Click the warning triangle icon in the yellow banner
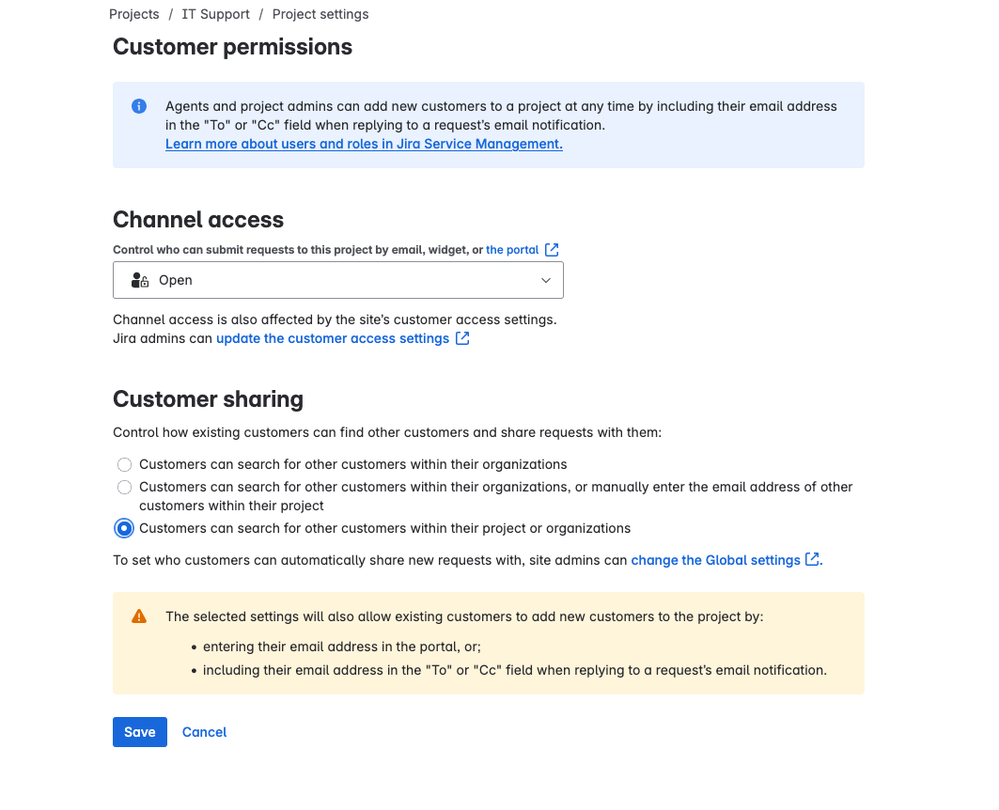This screenshot has width=999, height=810. 139,617
